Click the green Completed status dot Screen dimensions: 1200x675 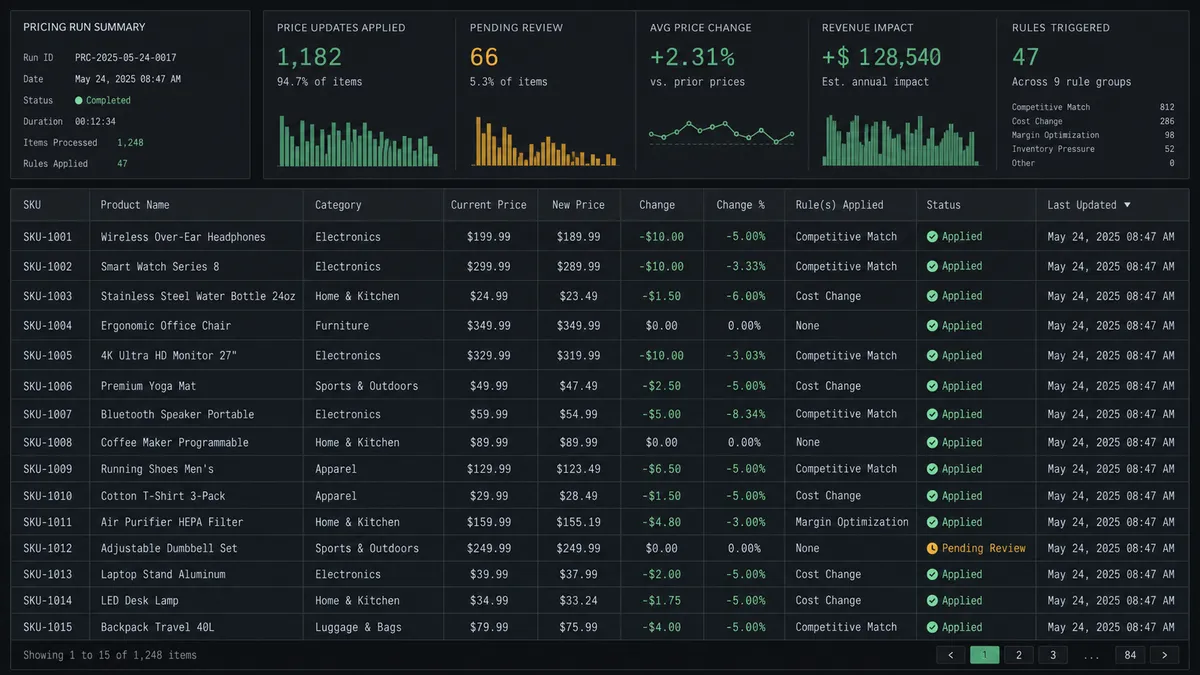click(79, 101)
